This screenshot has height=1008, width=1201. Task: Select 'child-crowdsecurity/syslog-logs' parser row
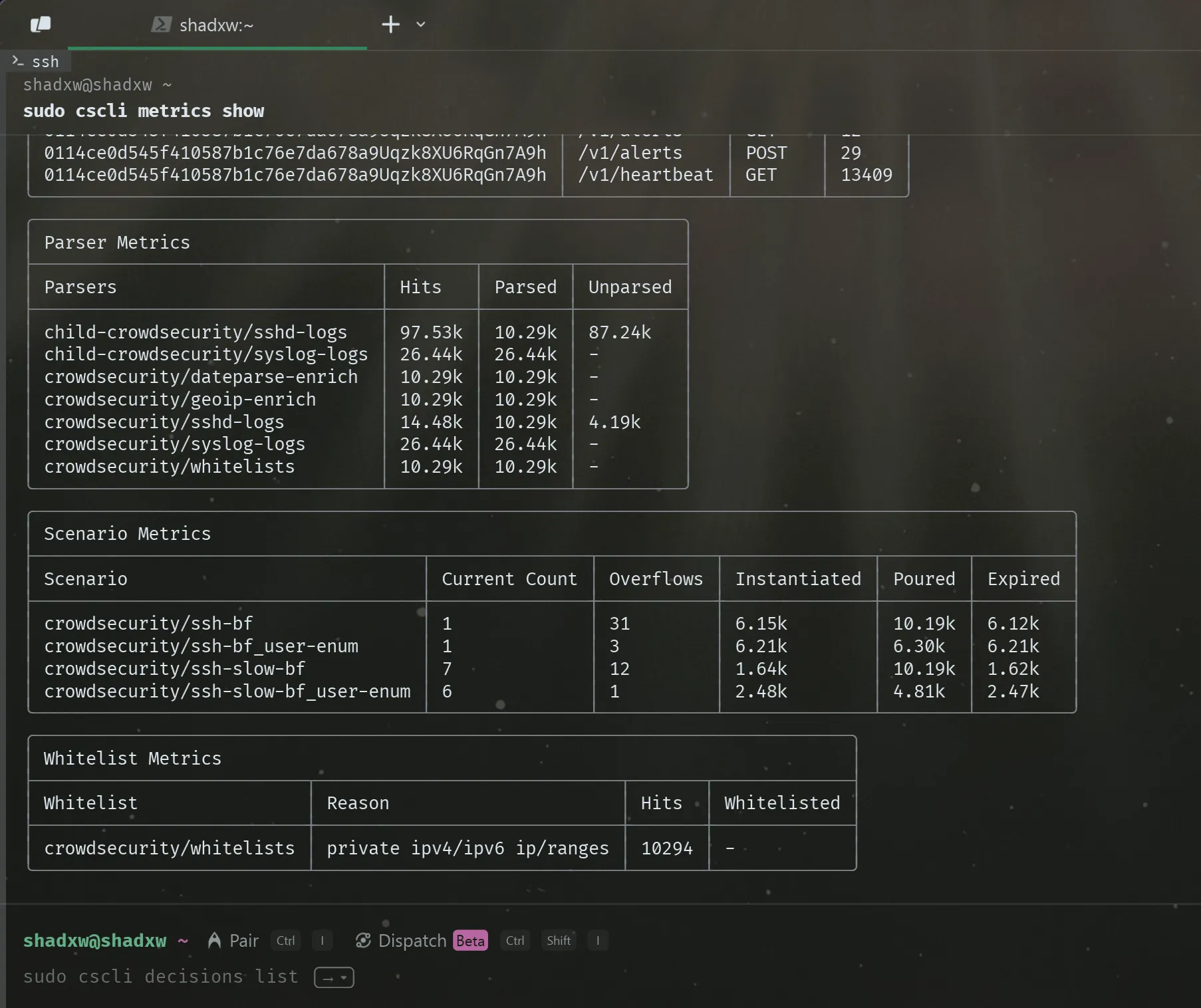[x=206, y=354]
